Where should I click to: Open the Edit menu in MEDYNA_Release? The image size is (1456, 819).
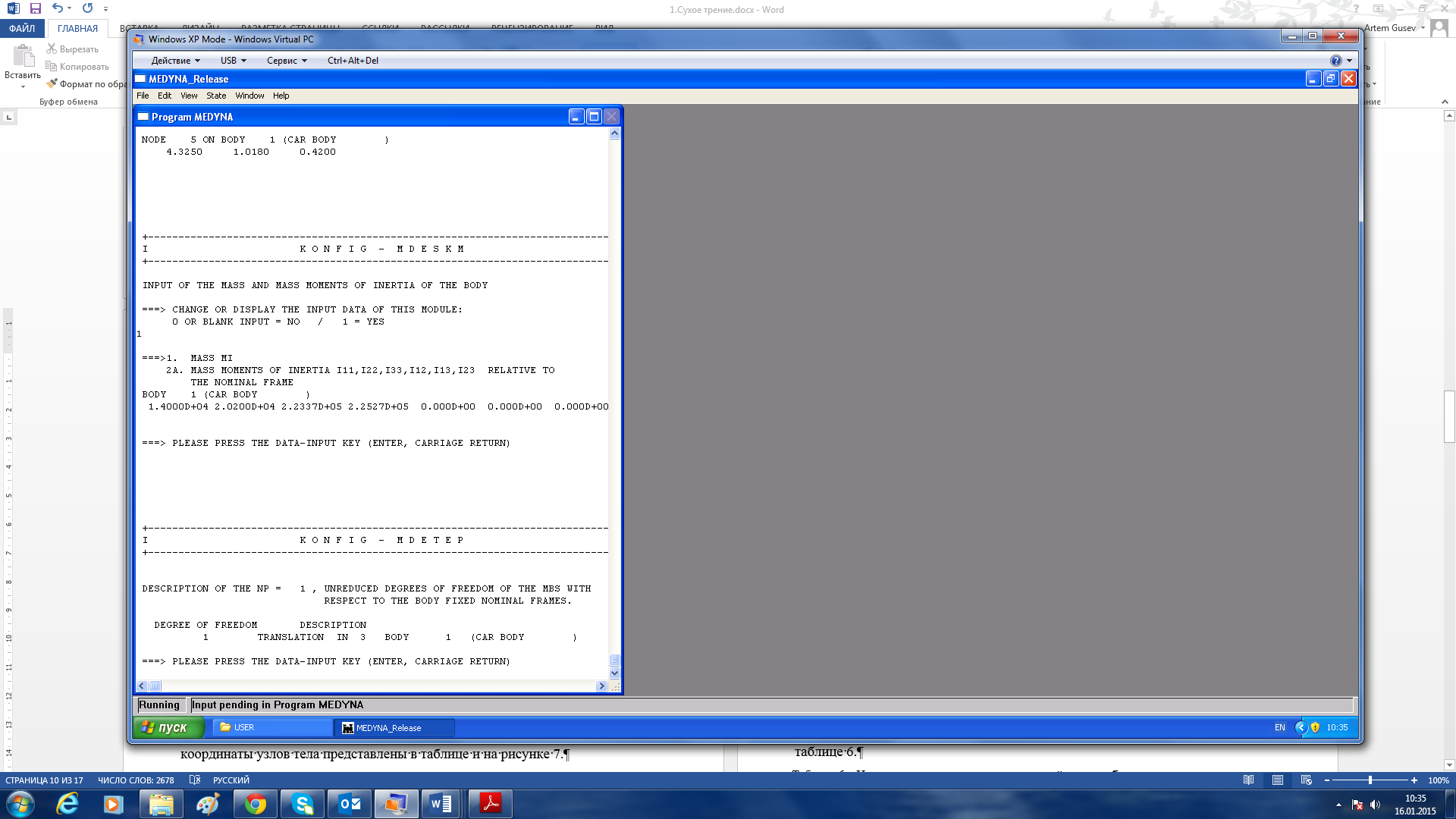[165, 96]
